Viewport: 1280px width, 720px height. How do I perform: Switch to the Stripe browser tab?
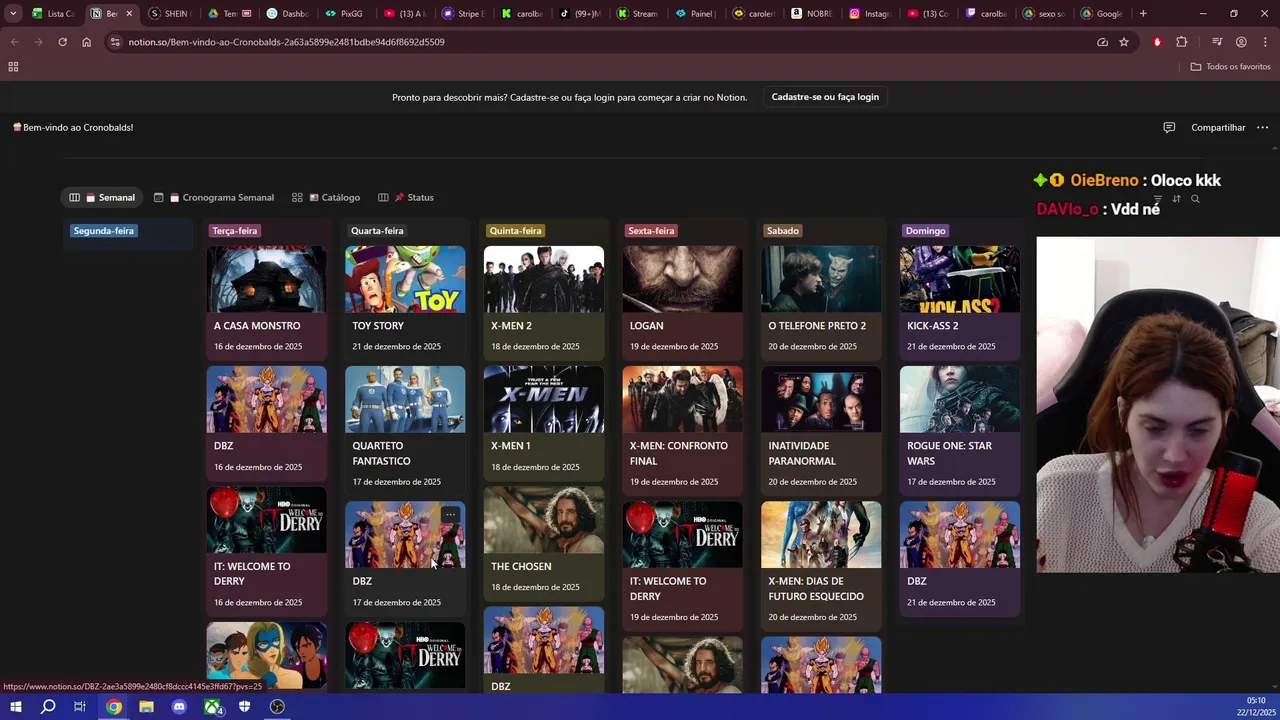tap(463, 14)
